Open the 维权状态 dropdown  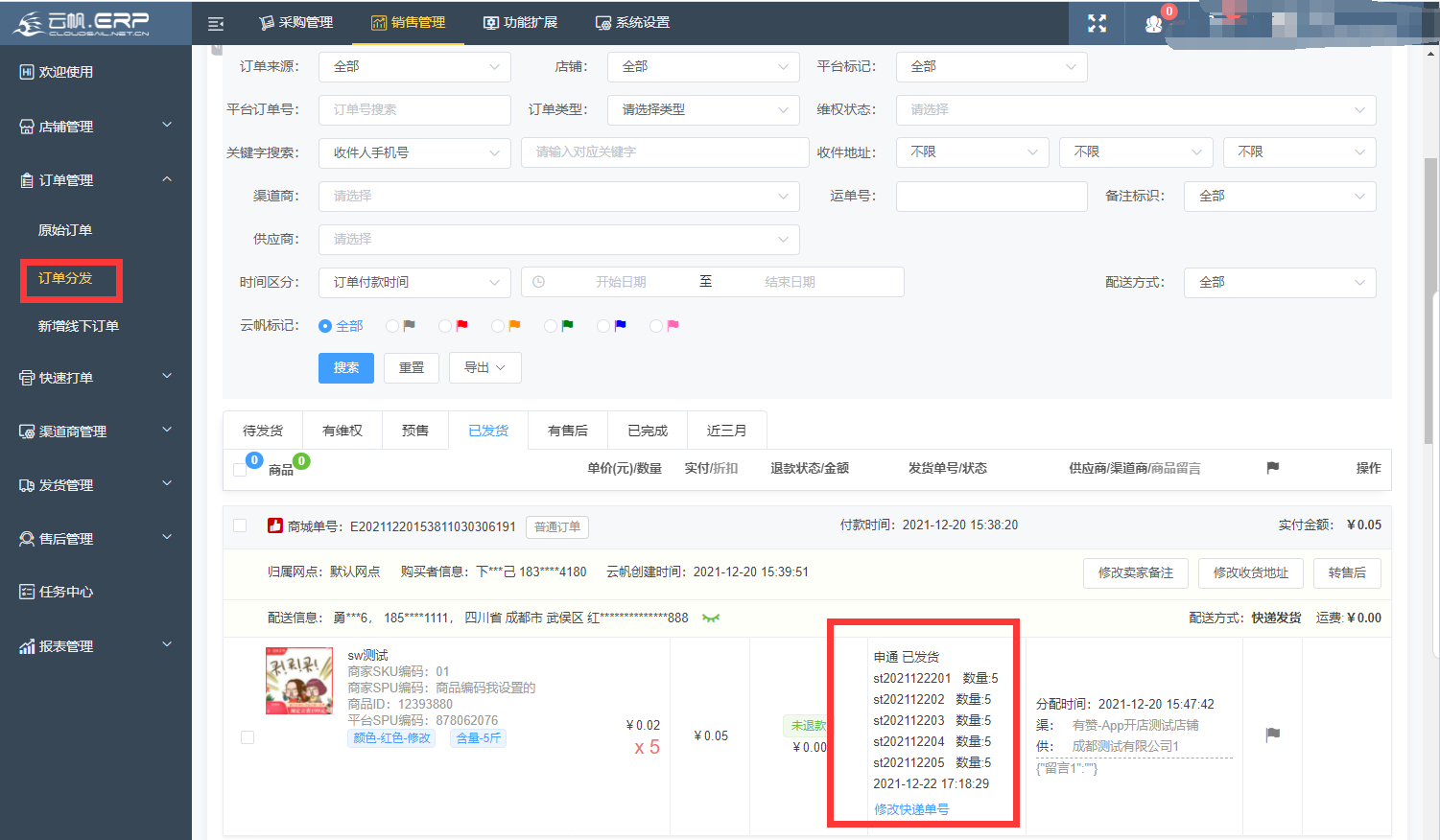click(1136, 109)
